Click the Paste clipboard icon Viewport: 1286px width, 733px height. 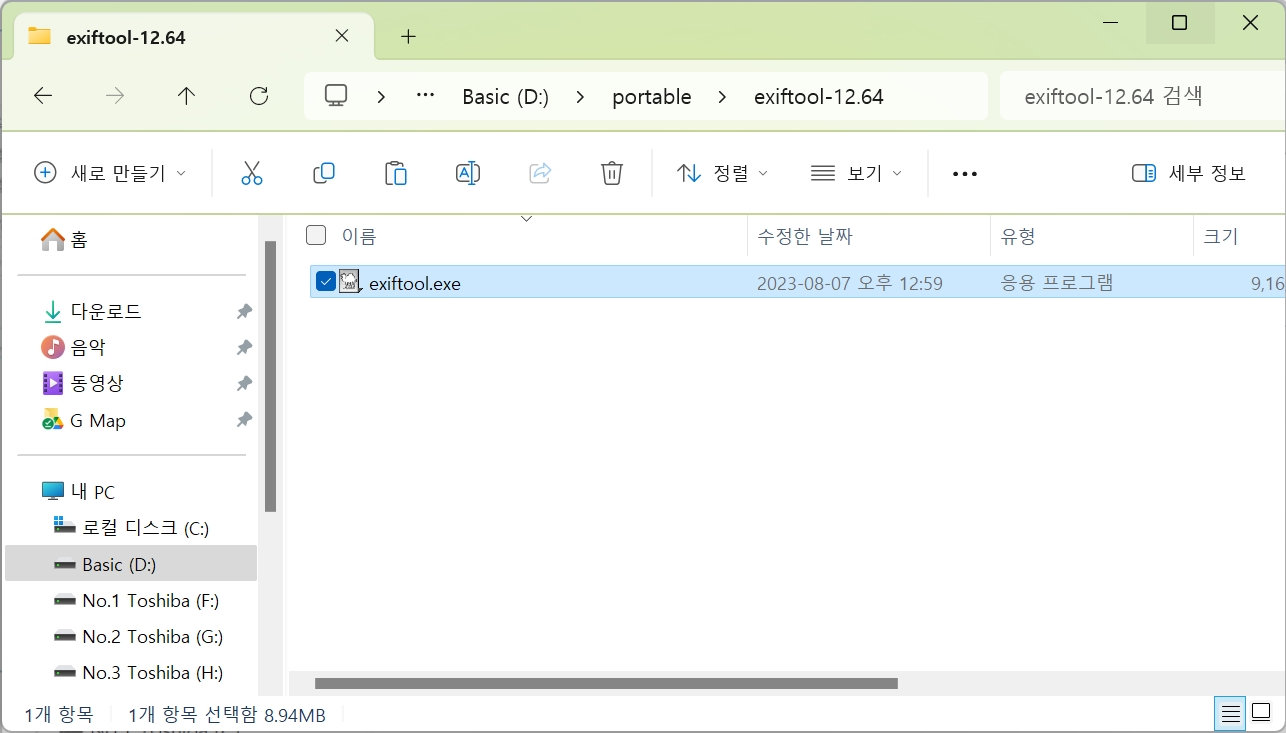[396, 173]
